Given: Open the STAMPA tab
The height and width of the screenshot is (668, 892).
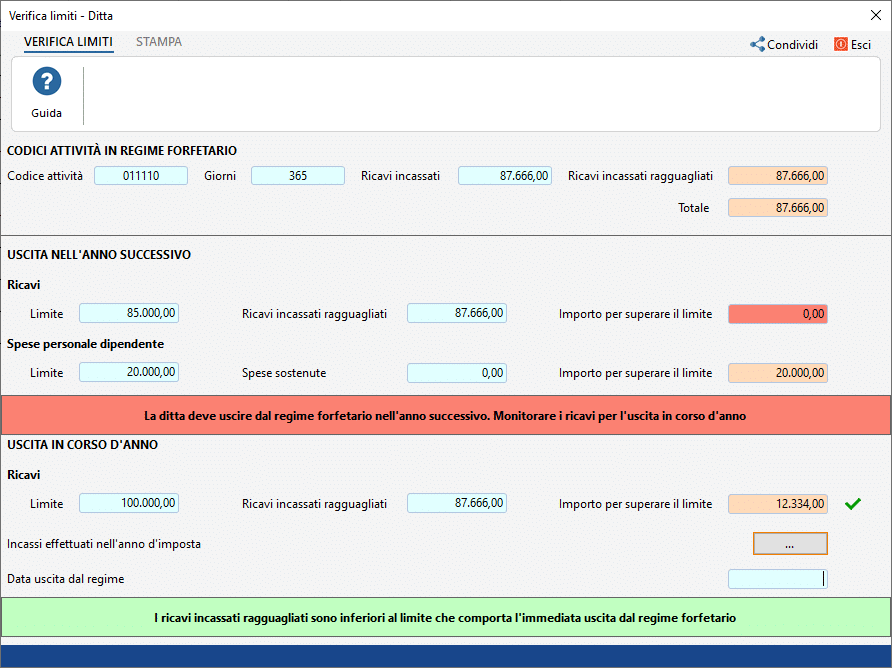Looking at the screenshot, I should point(159,42).
